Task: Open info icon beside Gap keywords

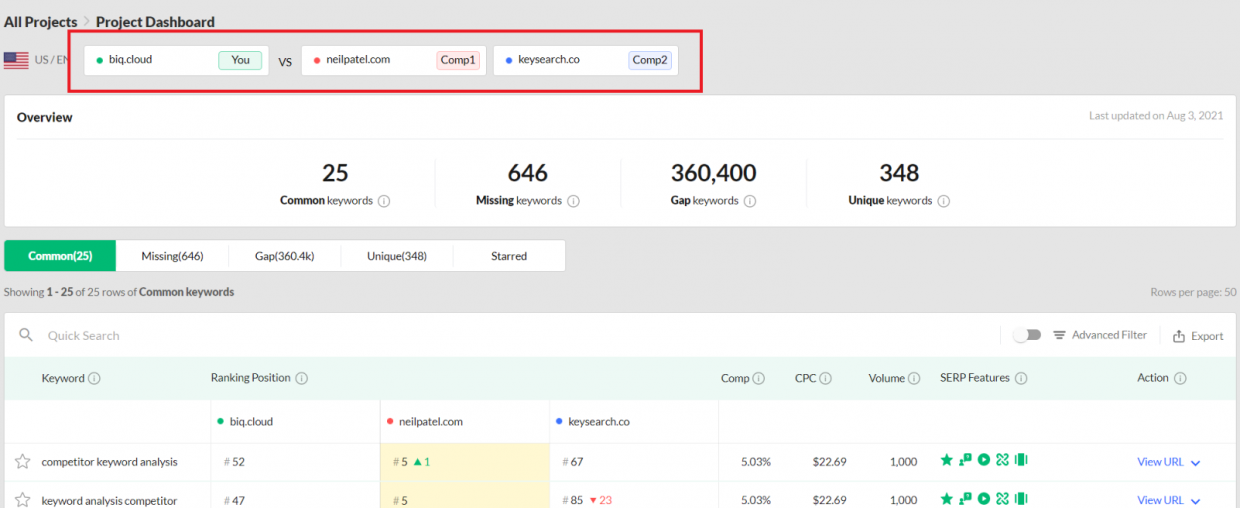Action: coord(750,201)
